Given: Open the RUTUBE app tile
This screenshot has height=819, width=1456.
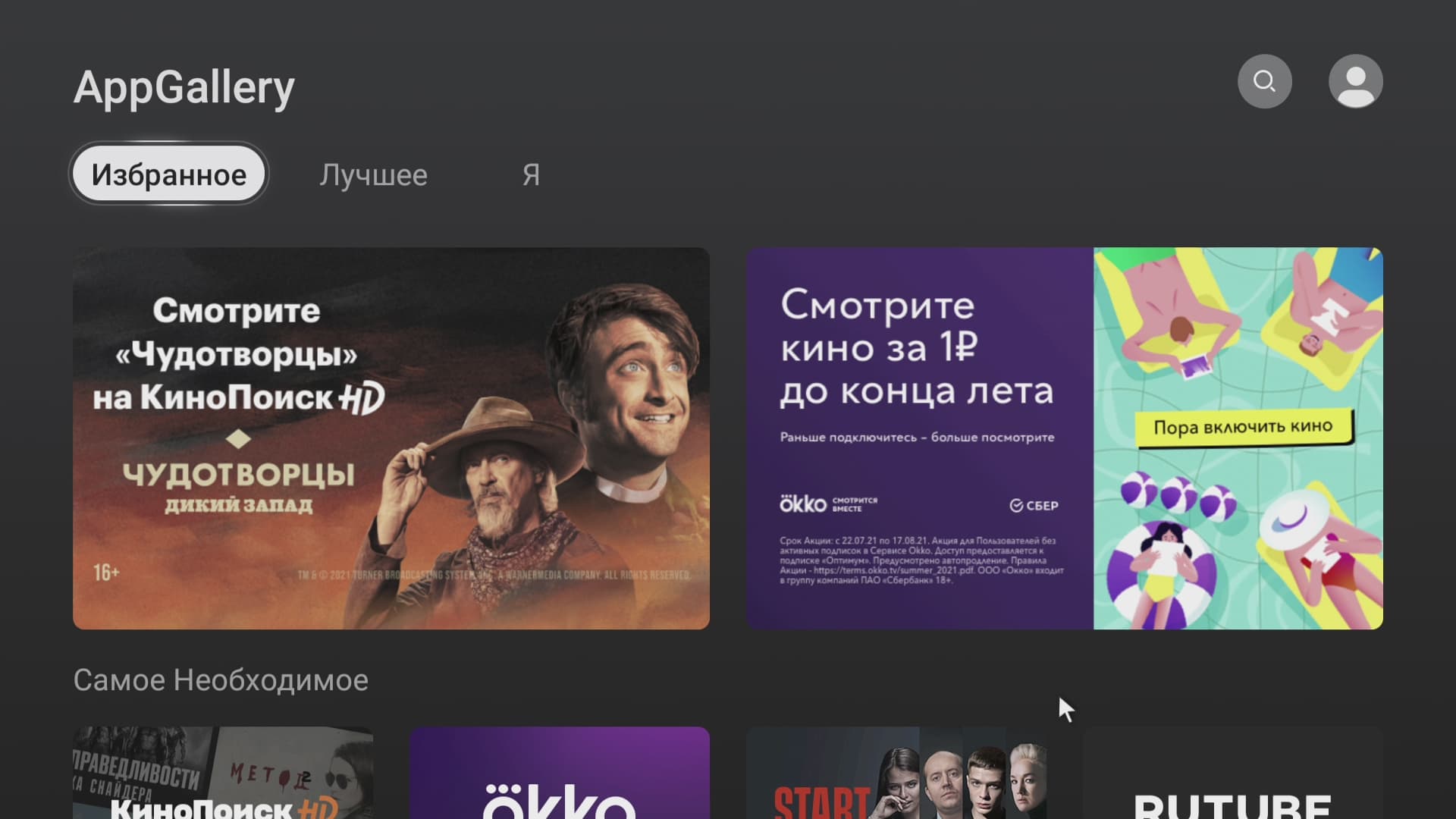Looking at the screenshot, I should (x=1232, y=773).
